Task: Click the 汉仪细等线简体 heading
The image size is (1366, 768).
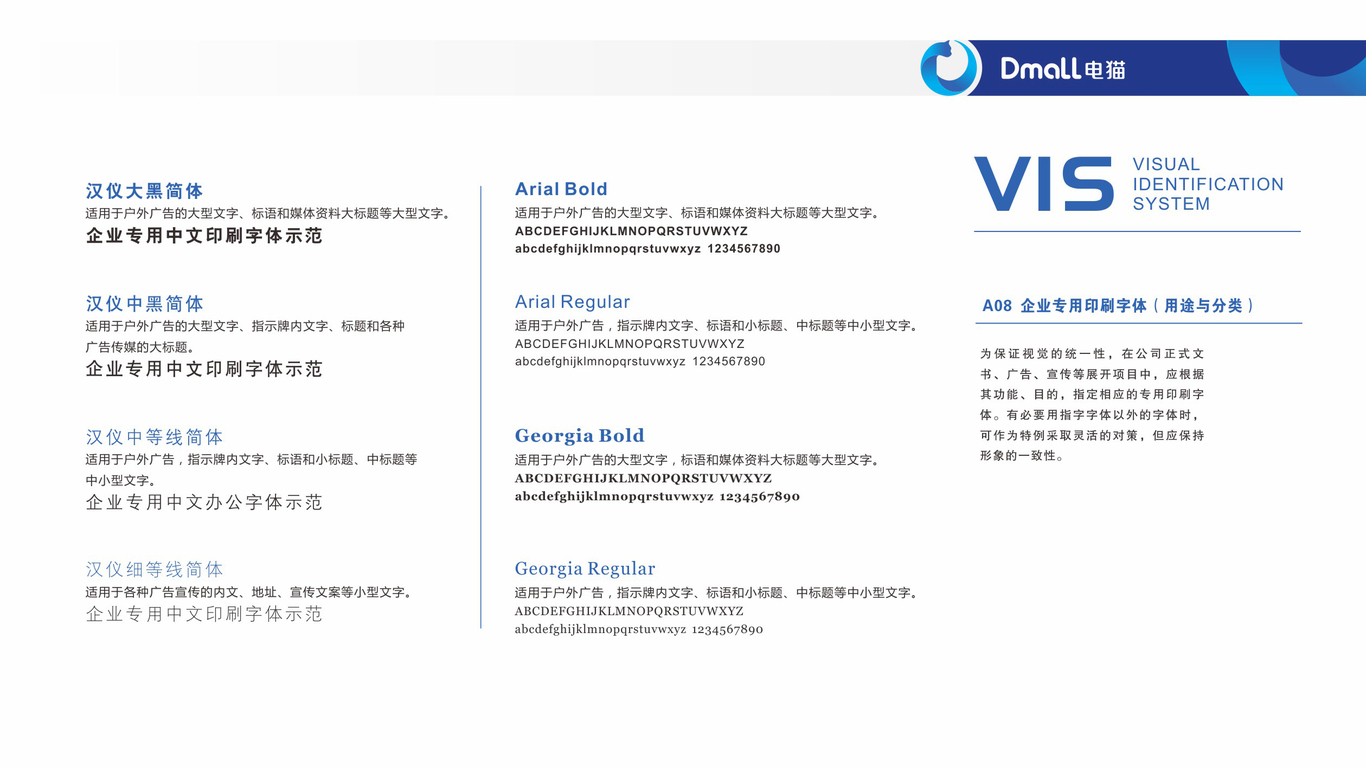Action: click(155, 570)
